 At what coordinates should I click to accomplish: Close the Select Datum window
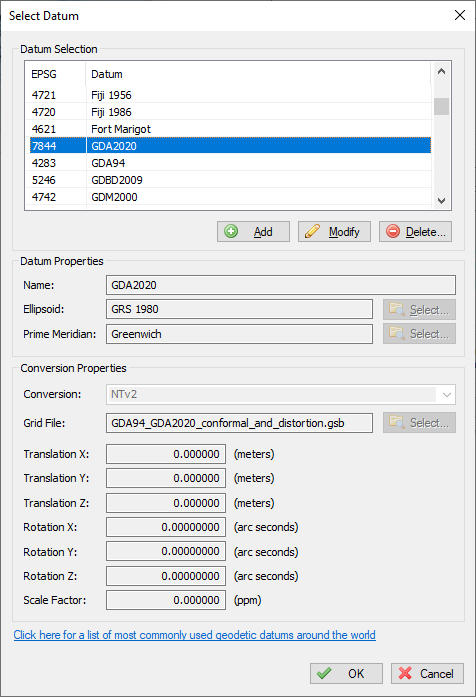(460, 15)
